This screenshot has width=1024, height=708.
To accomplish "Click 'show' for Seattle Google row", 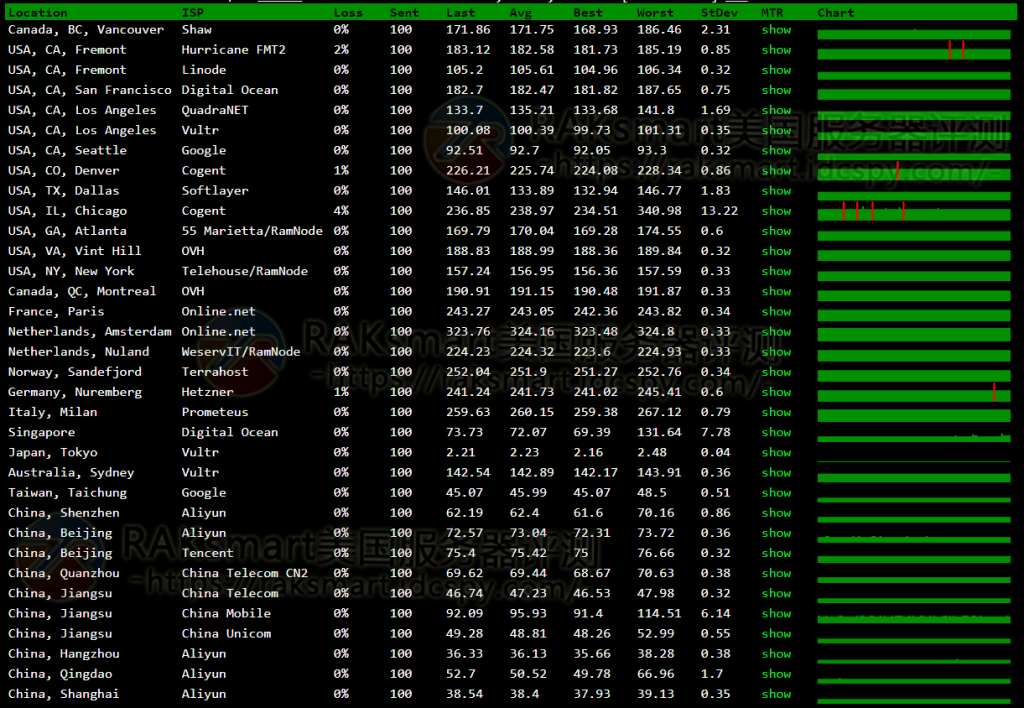I will [776, 151].
